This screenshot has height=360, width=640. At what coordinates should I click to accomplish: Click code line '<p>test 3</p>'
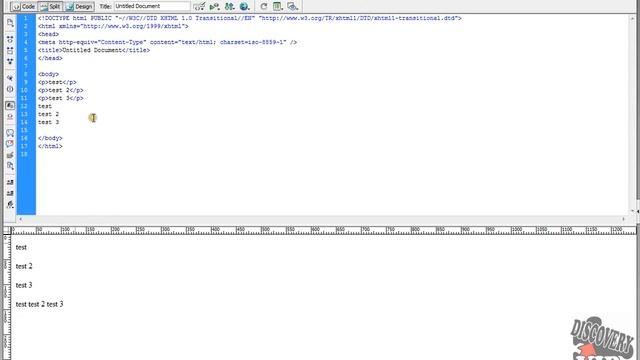pyautogui.click(x=60, y=98)
